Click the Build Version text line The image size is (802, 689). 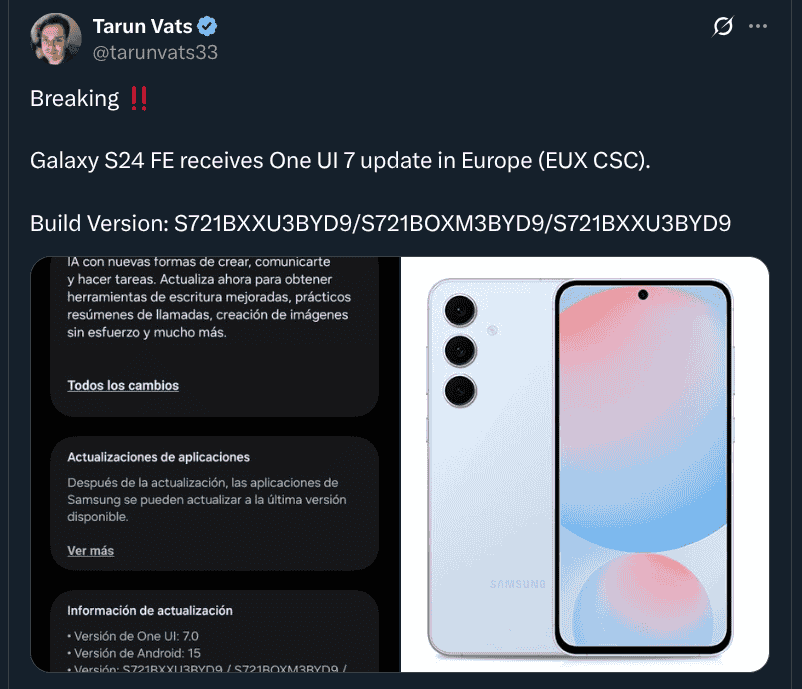(381, 224)
